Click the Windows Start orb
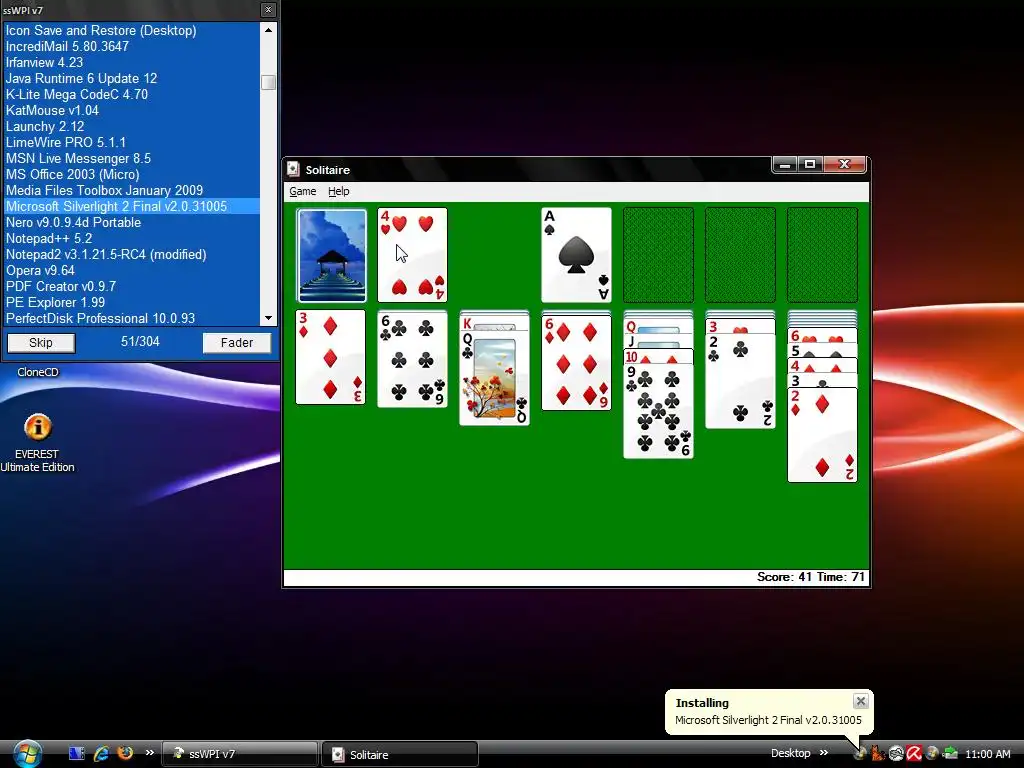Image resolution: width=1024 pixels, height=768 pixels. coord(27,754)
